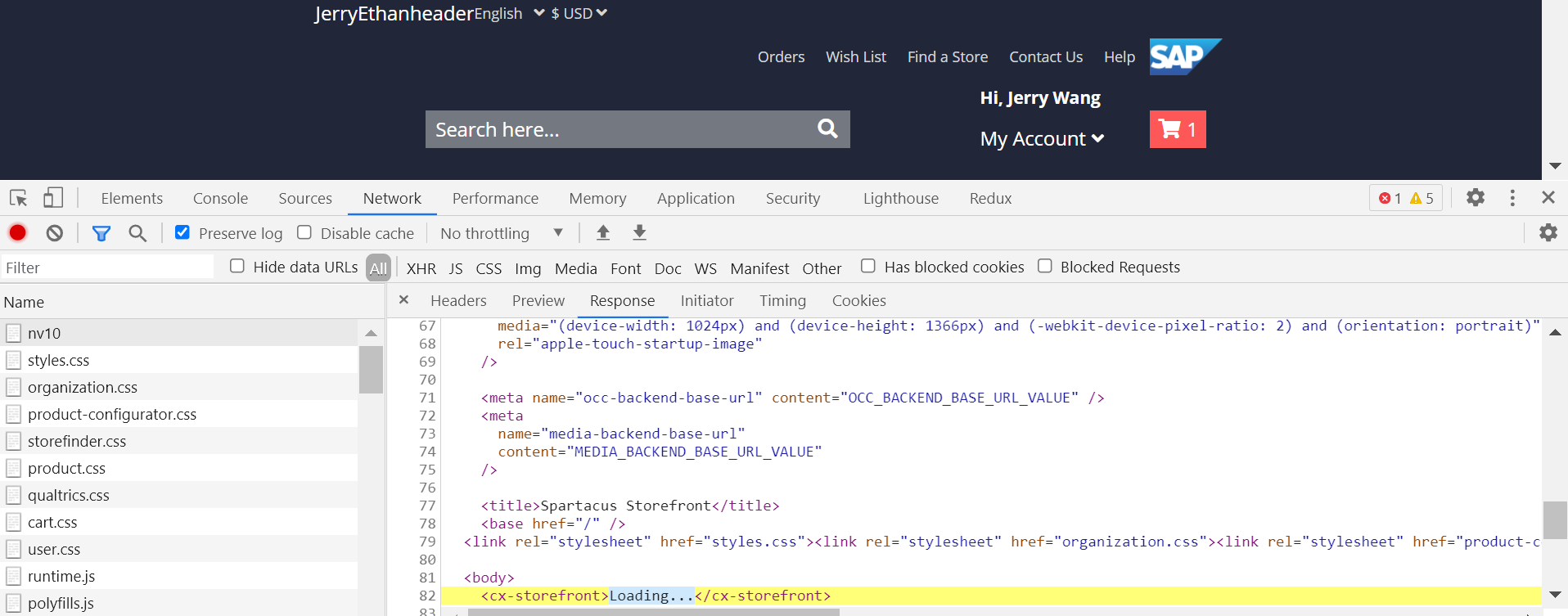Viewport: 1568px width, 616px height.
Task: Click the yellow warning count badge
Action: 1422,198
